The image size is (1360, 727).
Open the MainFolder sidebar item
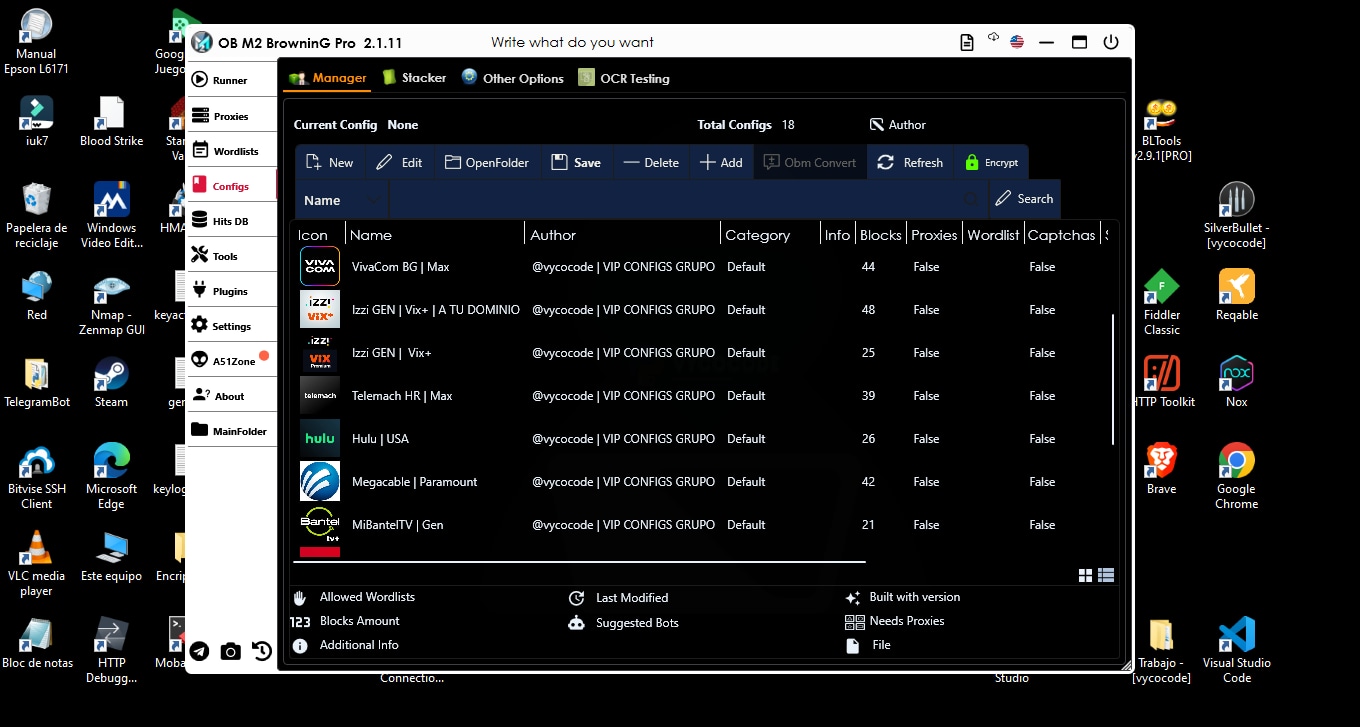[x=231, y=431]
